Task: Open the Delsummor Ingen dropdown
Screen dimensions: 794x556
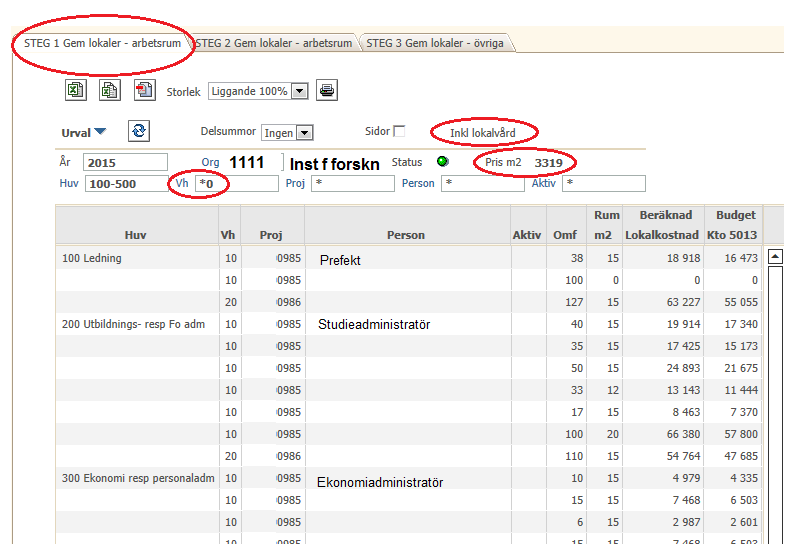Action: (304, 133)
